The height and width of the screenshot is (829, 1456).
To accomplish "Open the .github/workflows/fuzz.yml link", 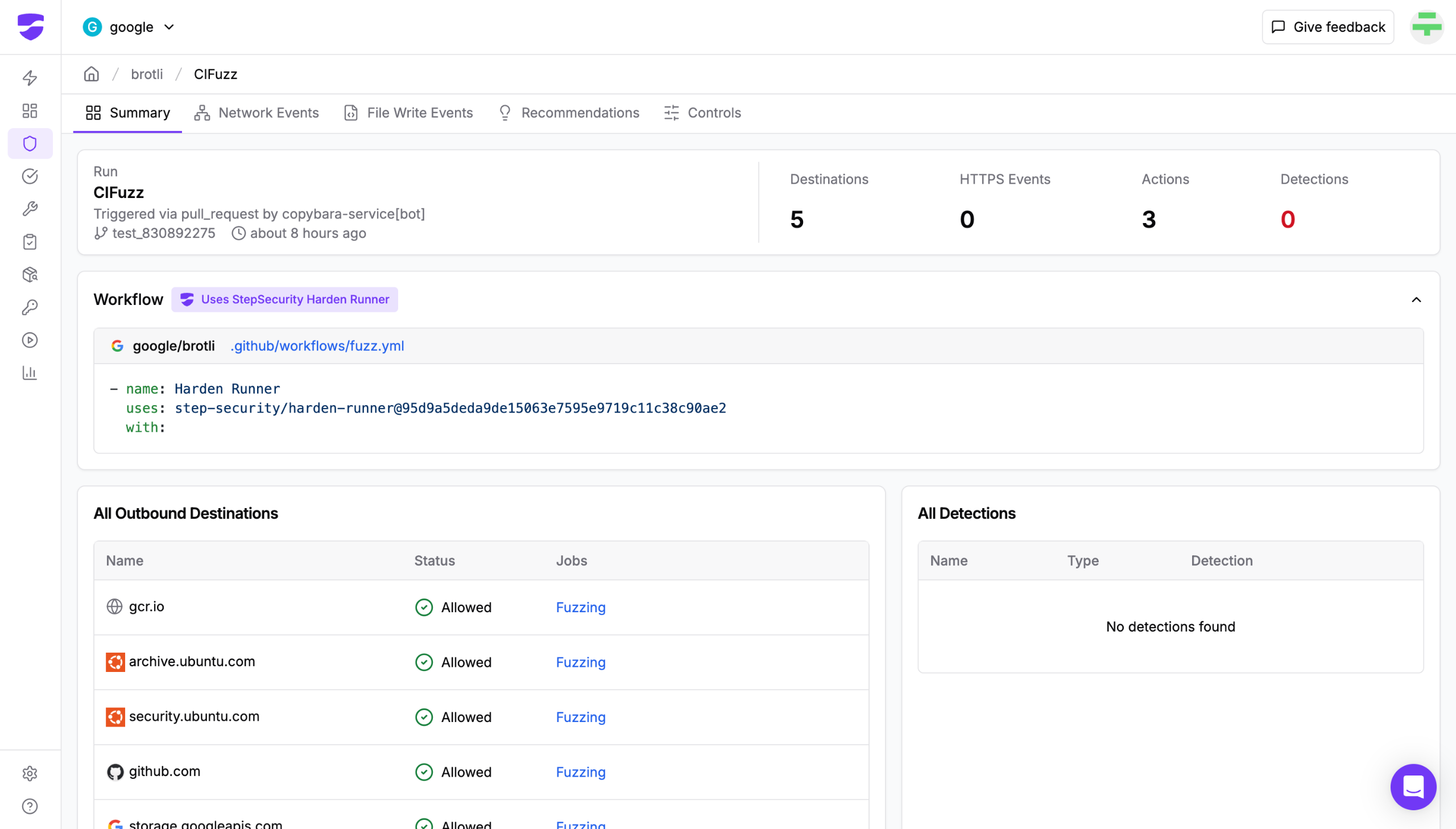I will point(317,345).
